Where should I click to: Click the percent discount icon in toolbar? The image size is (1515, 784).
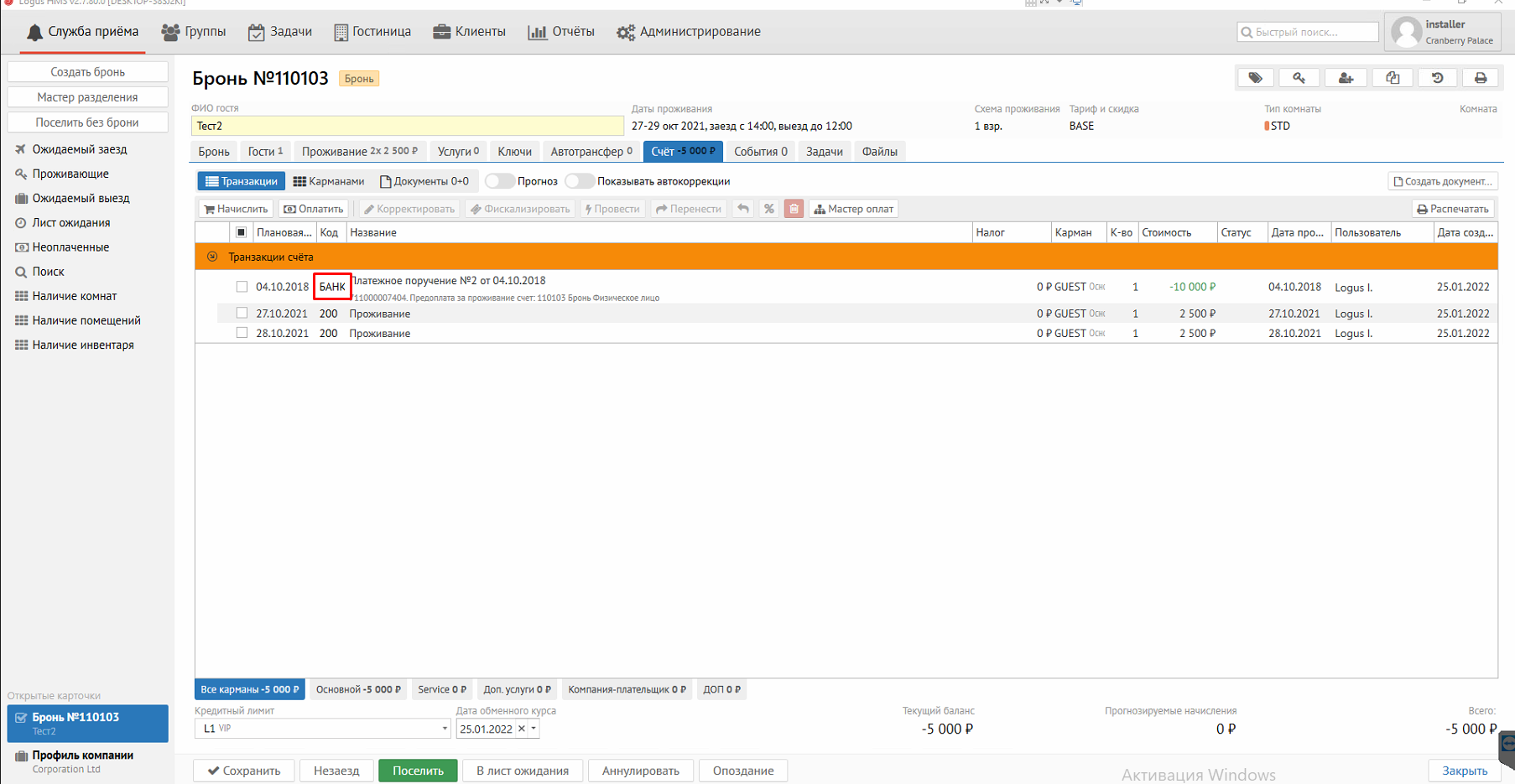click(x=768, y=209)
